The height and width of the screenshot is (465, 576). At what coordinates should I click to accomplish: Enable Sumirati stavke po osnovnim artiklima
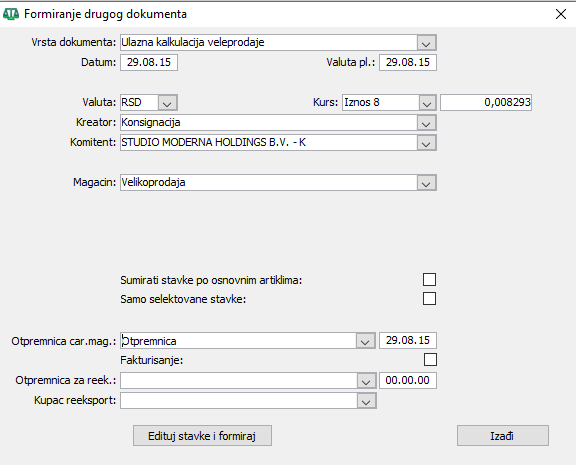pyautogui.click(x=429, y=280)
